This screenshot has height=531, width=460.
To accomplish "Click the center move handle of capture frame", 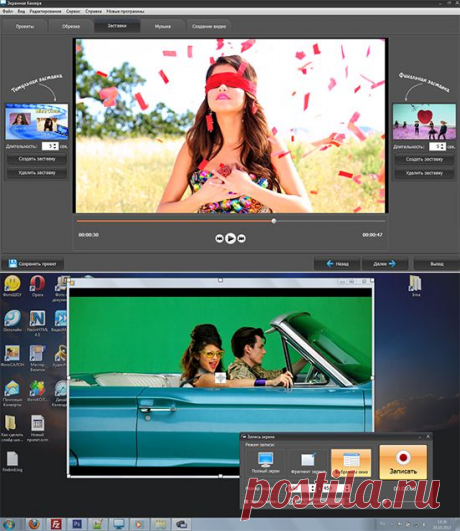I will pos(221,378).
